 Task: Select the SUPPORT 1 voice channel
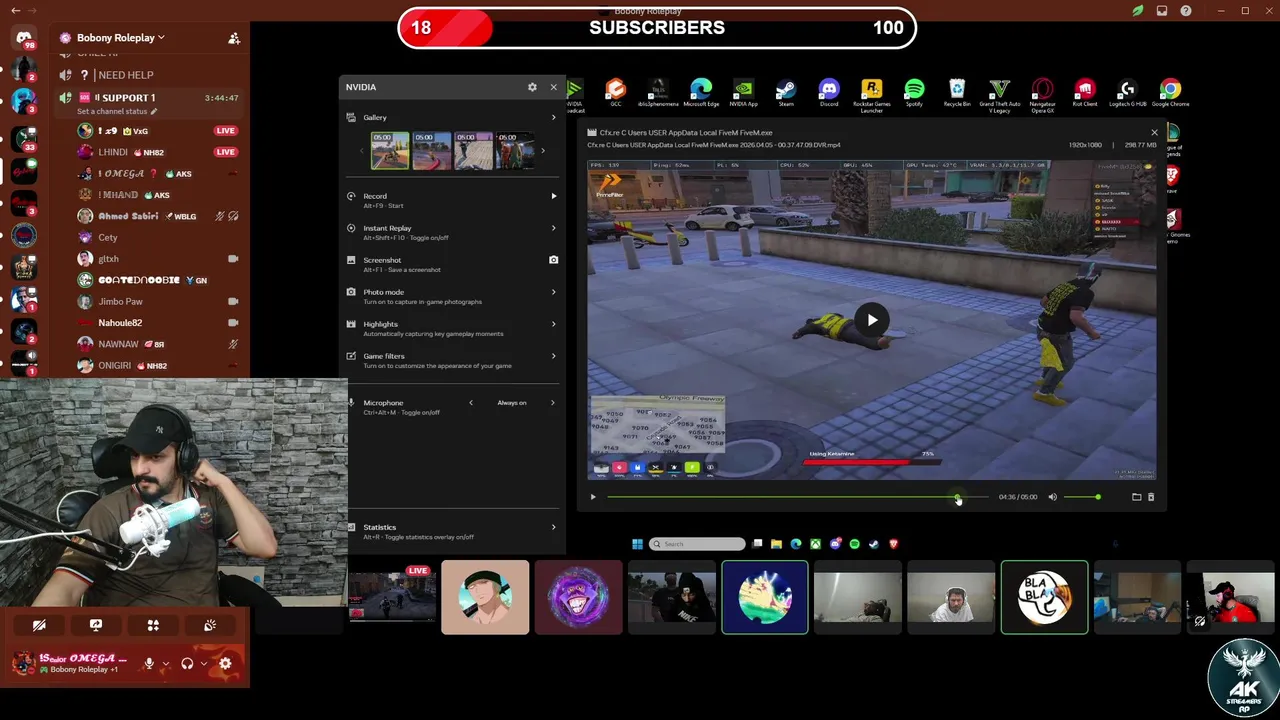click(x=148, y=98)
